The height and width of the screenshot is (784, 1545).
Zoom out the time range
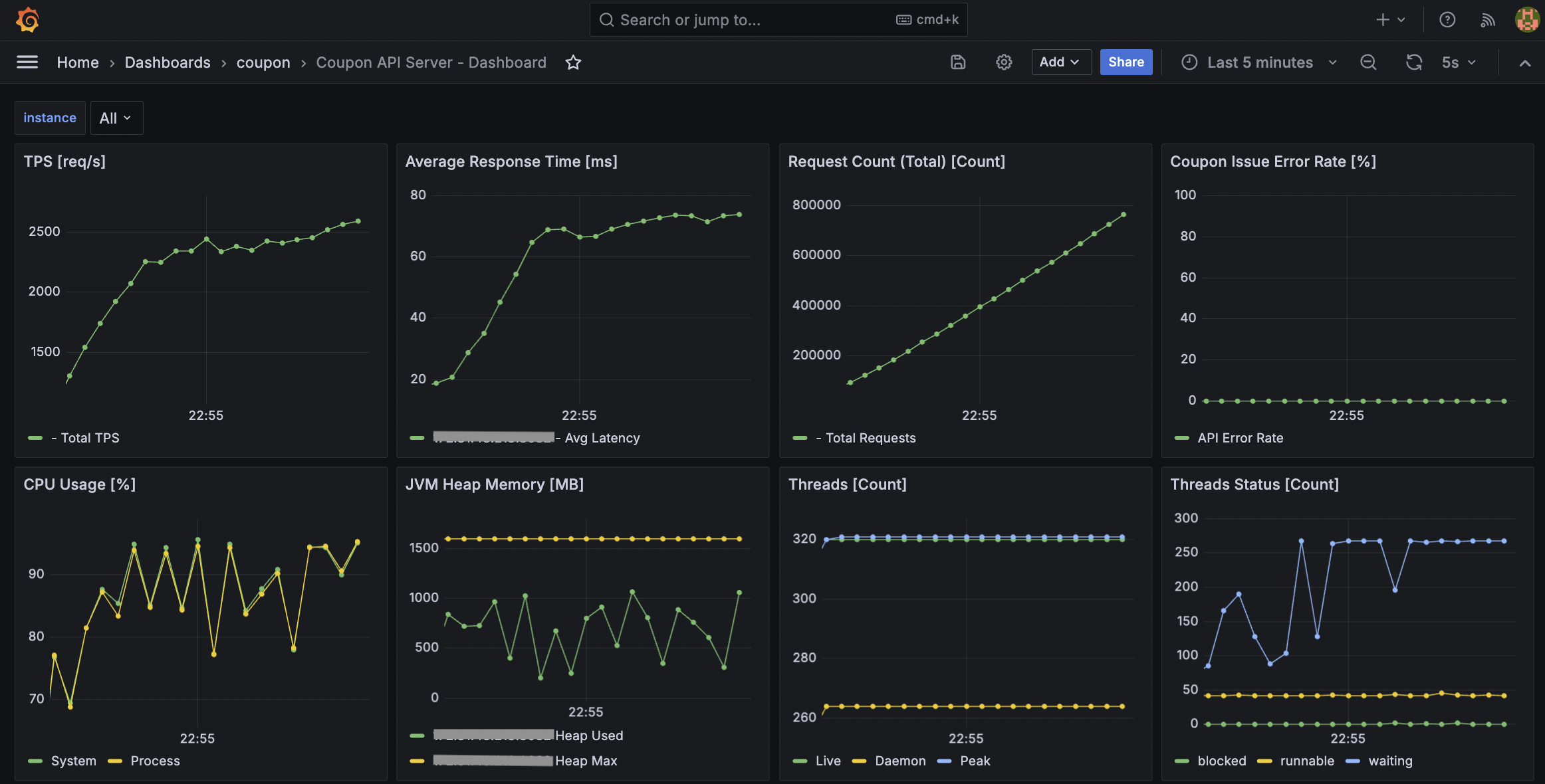click(x=1368, y=62)
